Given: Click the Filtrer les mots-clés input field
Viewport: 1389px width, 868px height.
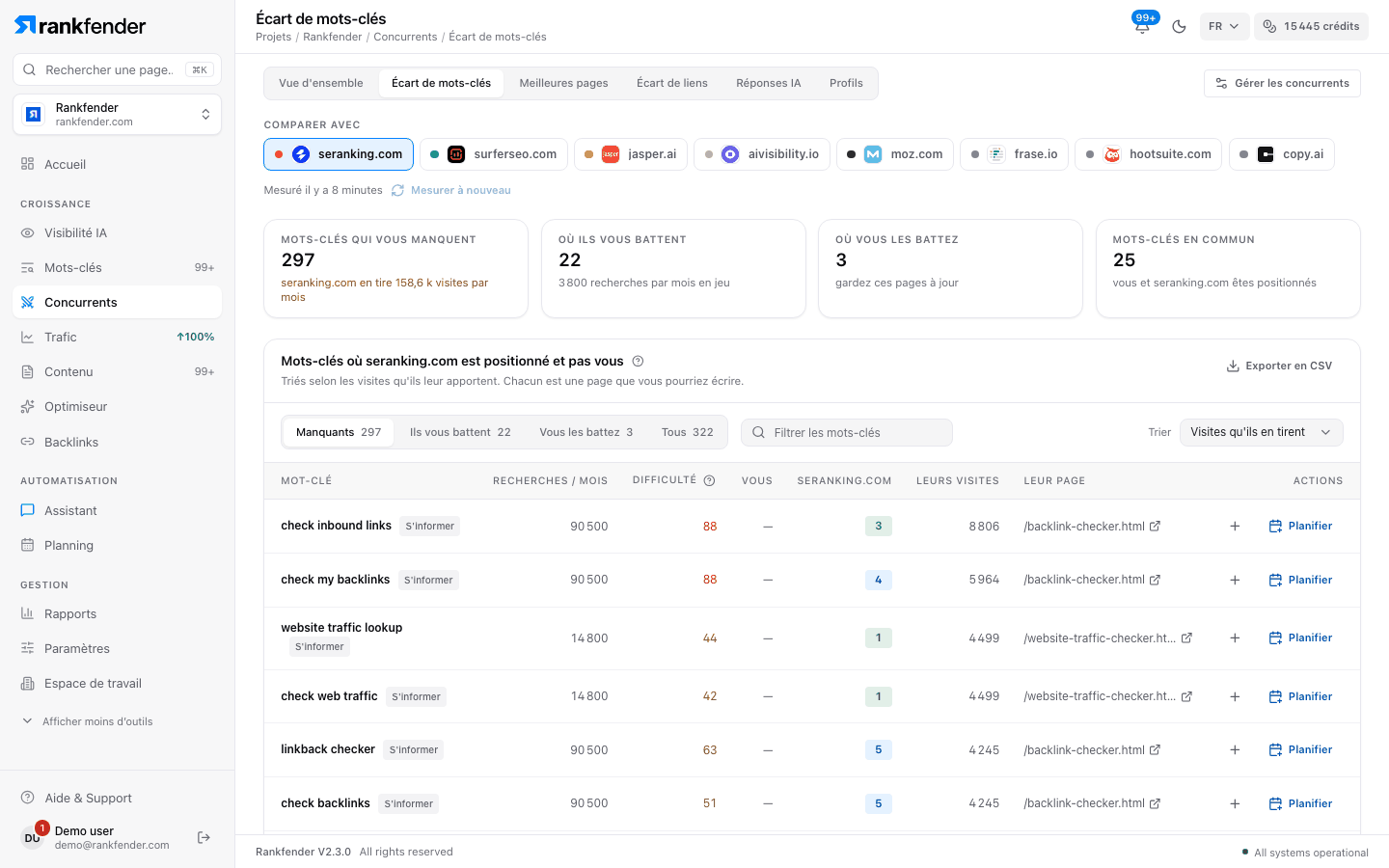Looking at the screenshot, I should click(x=847, y=432).
